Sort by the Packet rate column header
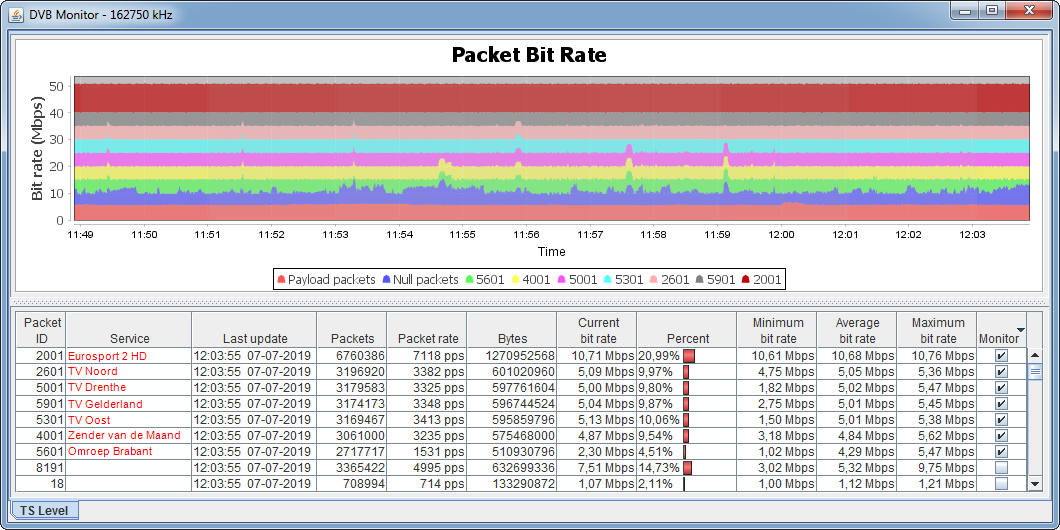Viewport: 1060px width, 530px height. pos(428,338)
